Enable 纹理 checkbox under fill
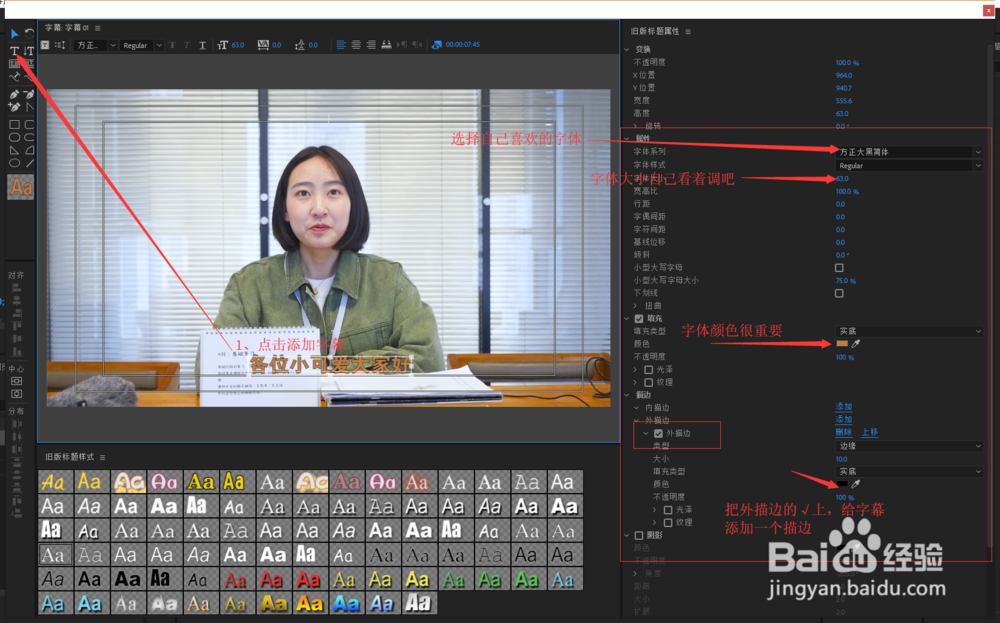The height and width of the screenshot is (623, 1000). click(x=649, y=382)
